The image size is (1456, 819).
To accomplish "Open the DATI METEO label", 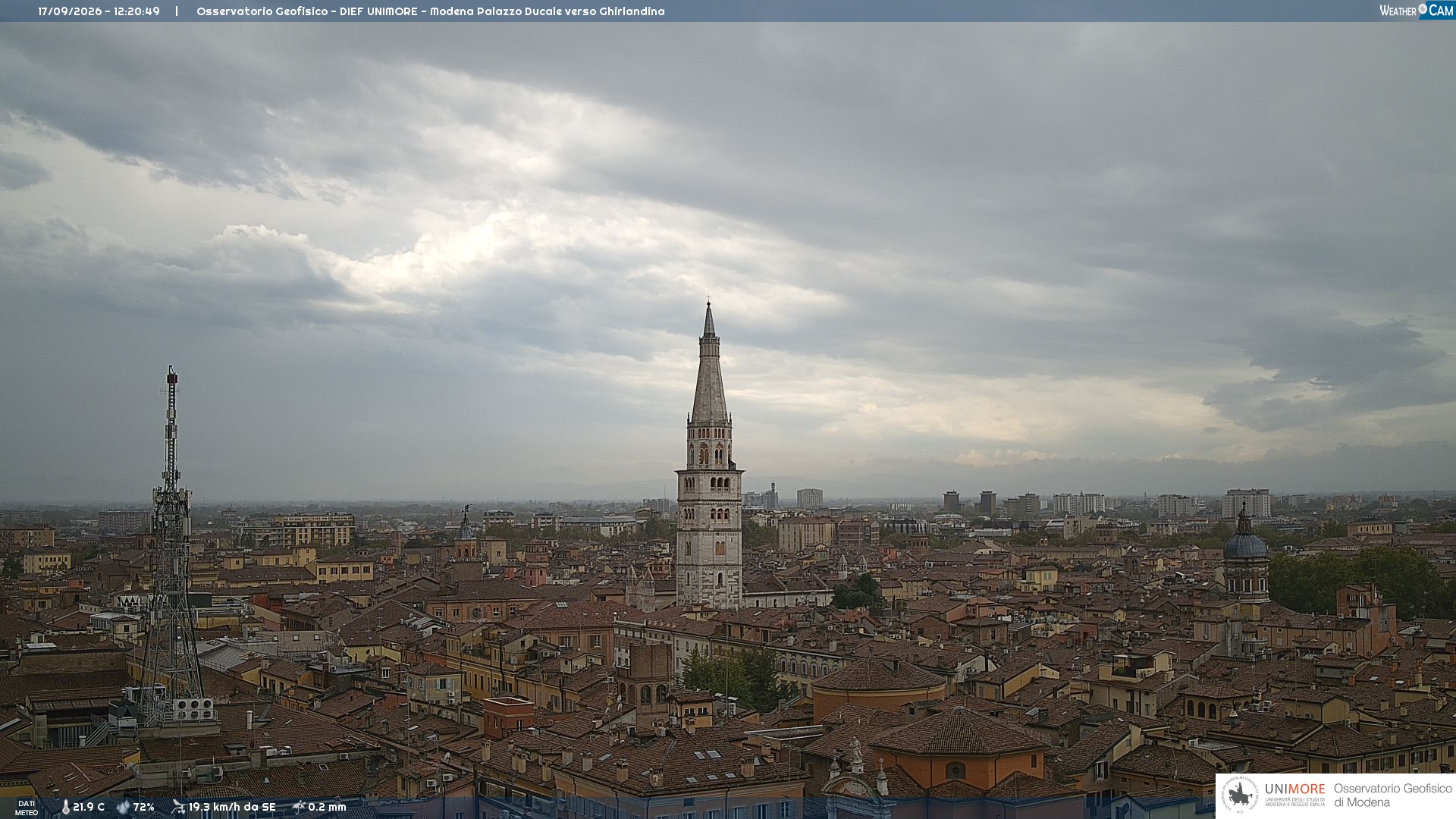I will (x=27, y=808).
